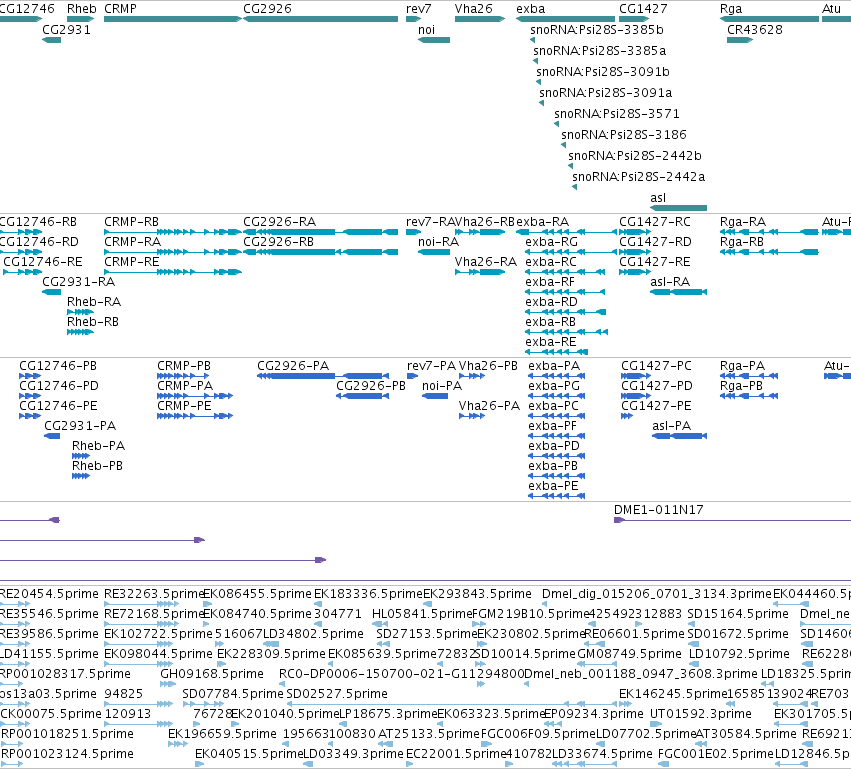Select the CG12746-RE transcript label
The height and width of the screenshot is (769, 851).
click(x=43, y=262)
